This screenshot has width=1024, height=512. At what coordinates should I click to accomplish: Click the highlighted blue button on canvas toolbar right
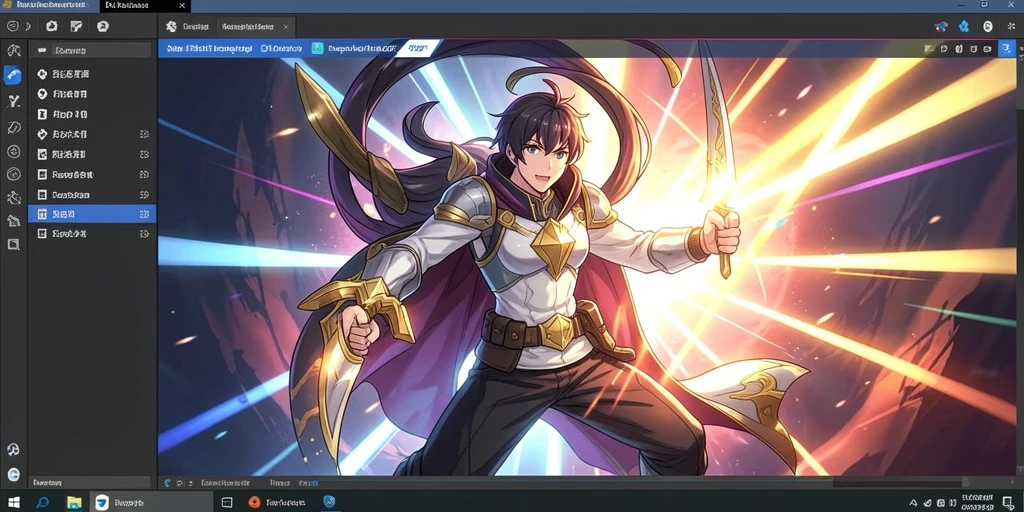(1006, 48)
